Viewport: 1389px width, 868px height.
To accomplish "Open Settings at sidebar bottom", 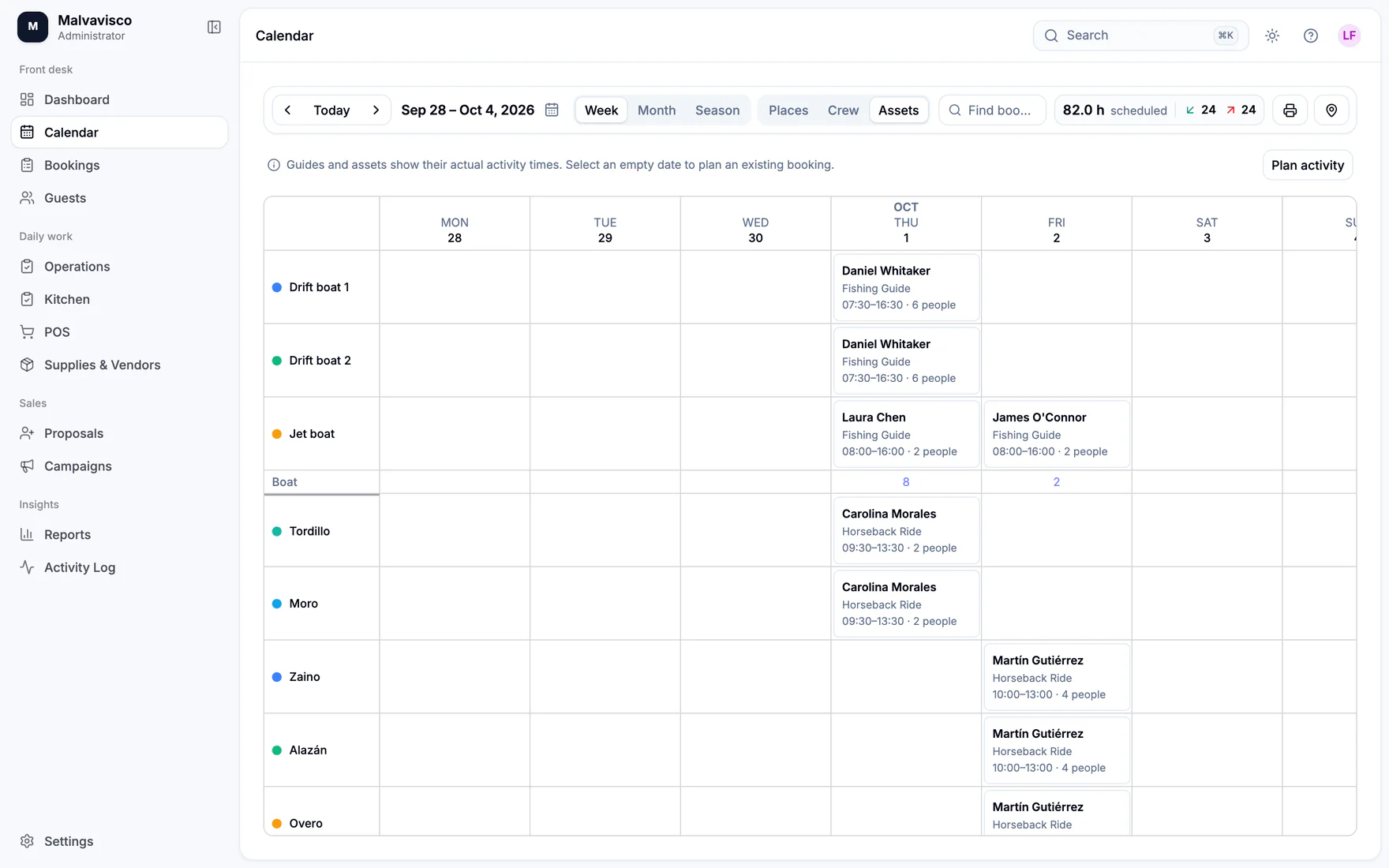I will 119,841.
